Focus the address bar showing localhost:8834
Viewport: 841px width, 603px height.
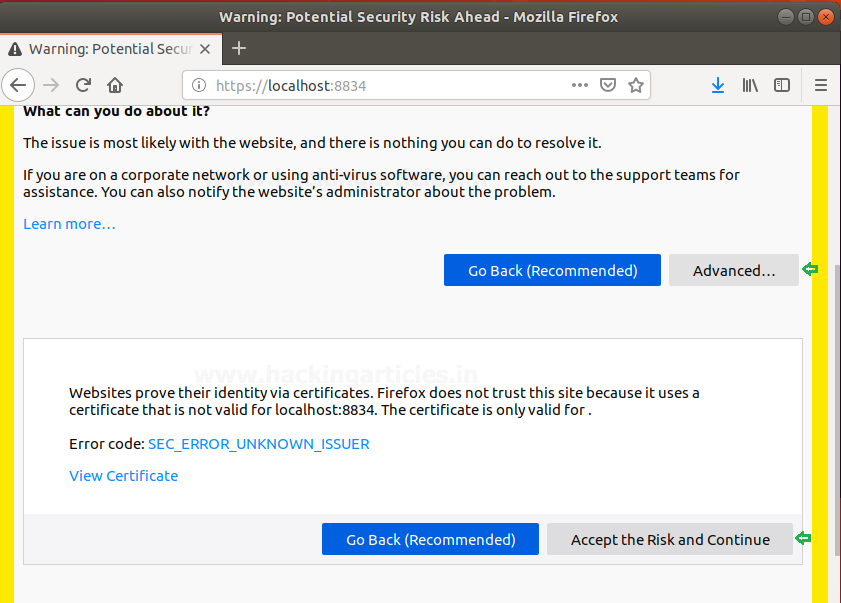pos(400,86)
